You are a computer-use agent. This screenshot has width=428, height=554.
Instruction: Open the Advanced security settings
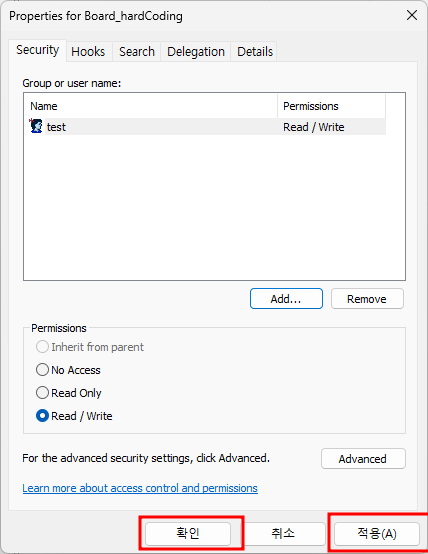click(363, 459)
